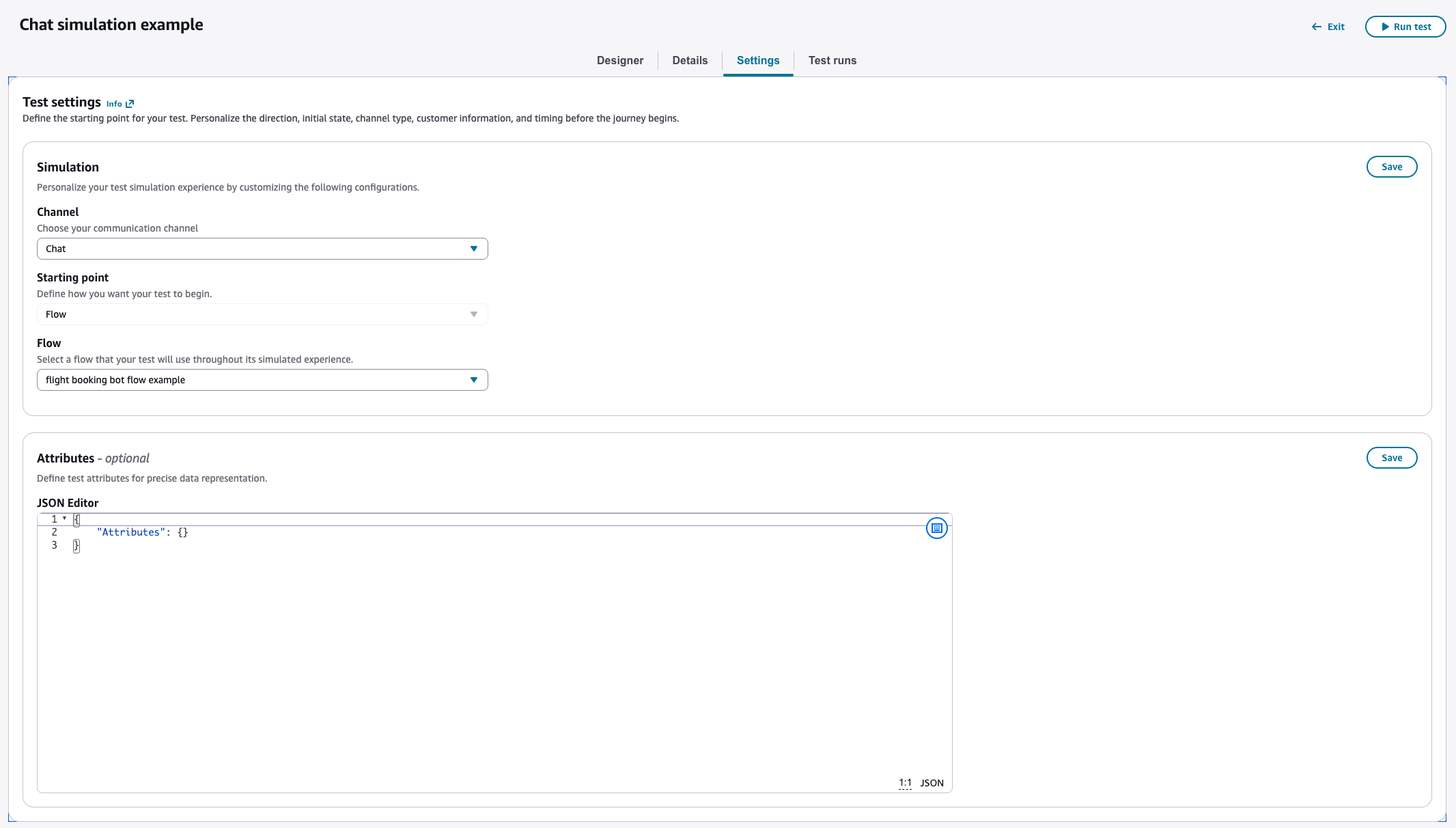The image size is (1456, 828).
Task: Click the Exit back arrow
Action: point(1316,27)
